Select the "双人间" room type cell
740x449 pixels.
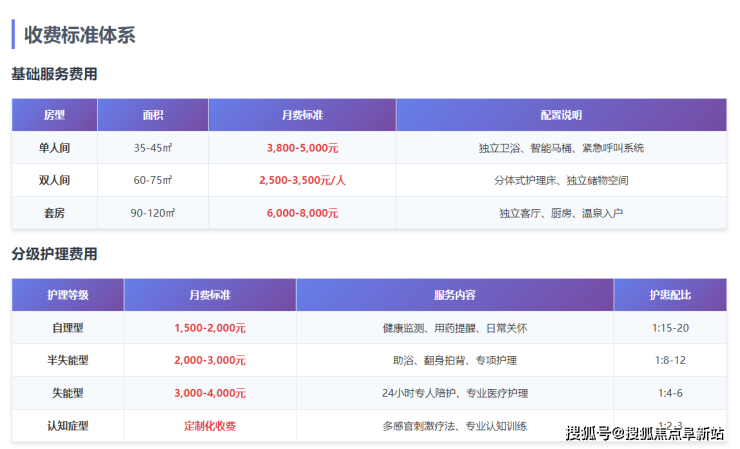point(54,181)
